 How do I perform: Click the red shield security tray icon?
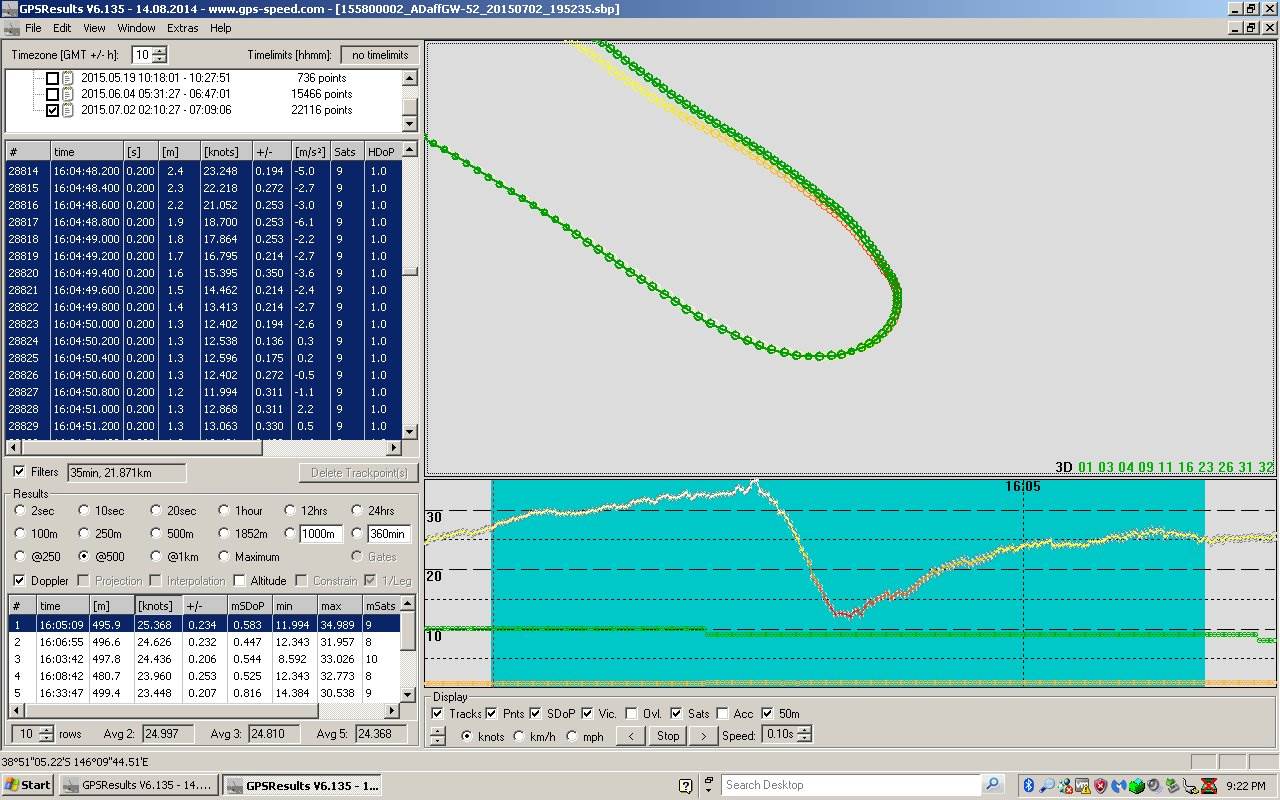(1100, 785)
